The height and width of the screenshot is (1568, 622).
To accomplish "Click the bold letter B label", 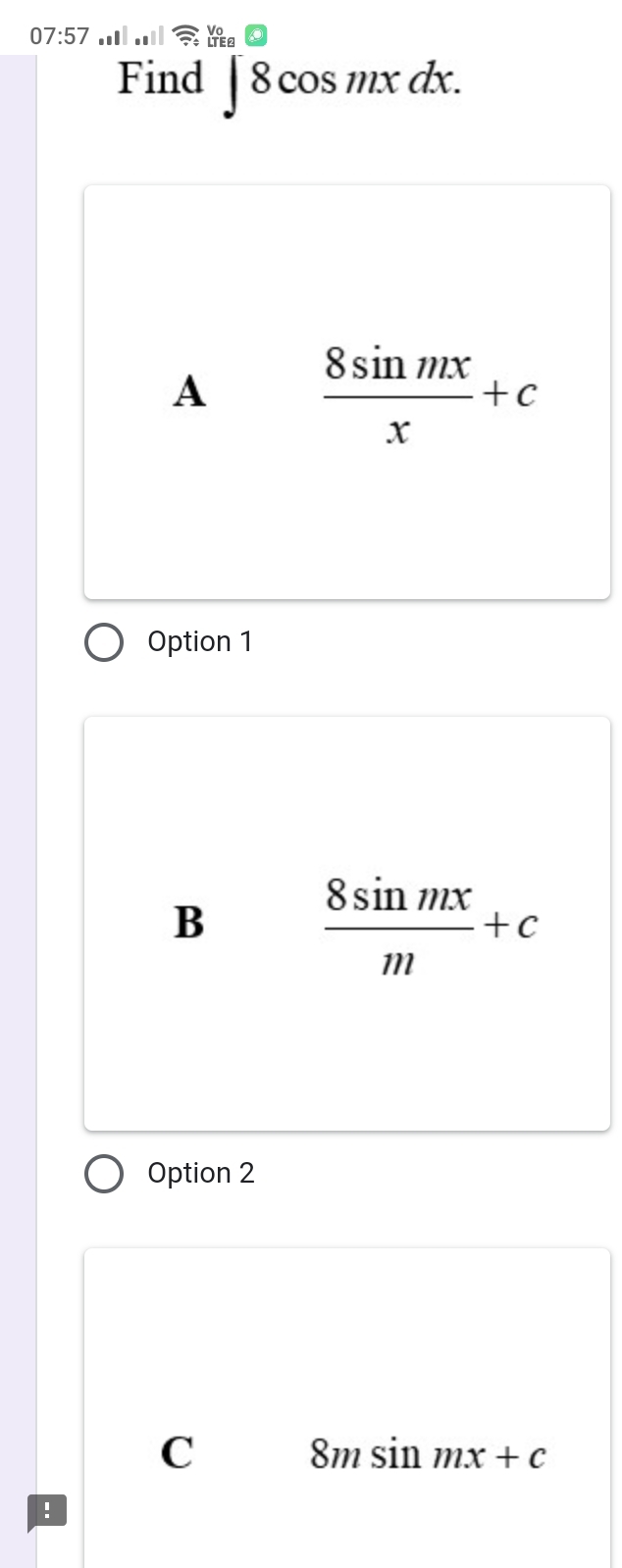I will [188, 922].
